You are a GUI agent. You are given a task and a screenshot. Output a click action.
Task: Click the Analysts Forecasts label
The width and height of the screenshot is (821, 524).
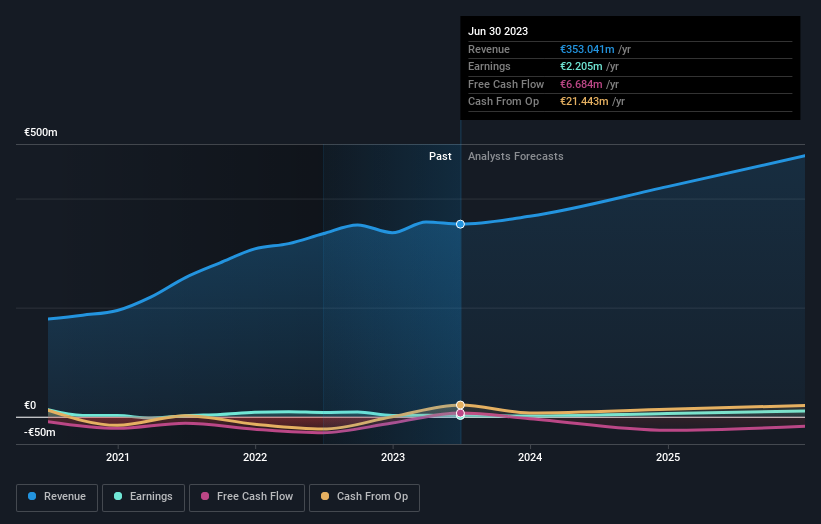(516, 156)
